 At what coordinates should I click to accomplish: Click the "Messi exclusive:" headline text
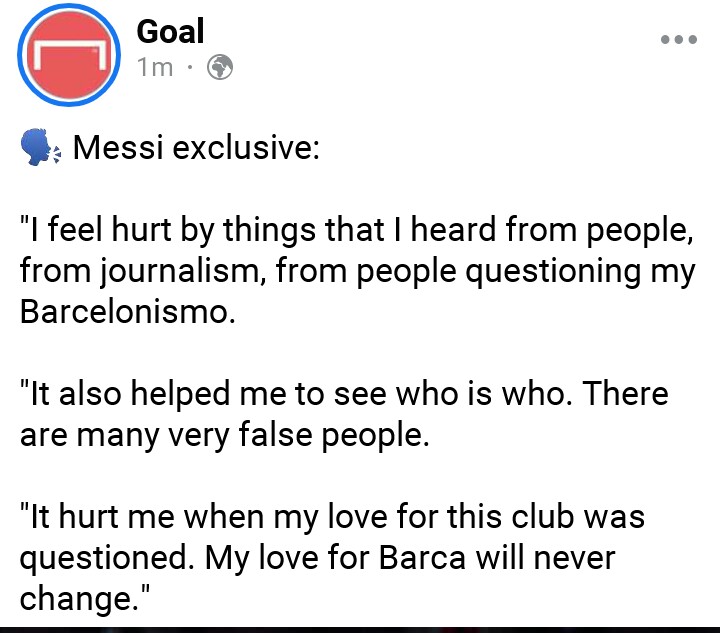[196, 150]
